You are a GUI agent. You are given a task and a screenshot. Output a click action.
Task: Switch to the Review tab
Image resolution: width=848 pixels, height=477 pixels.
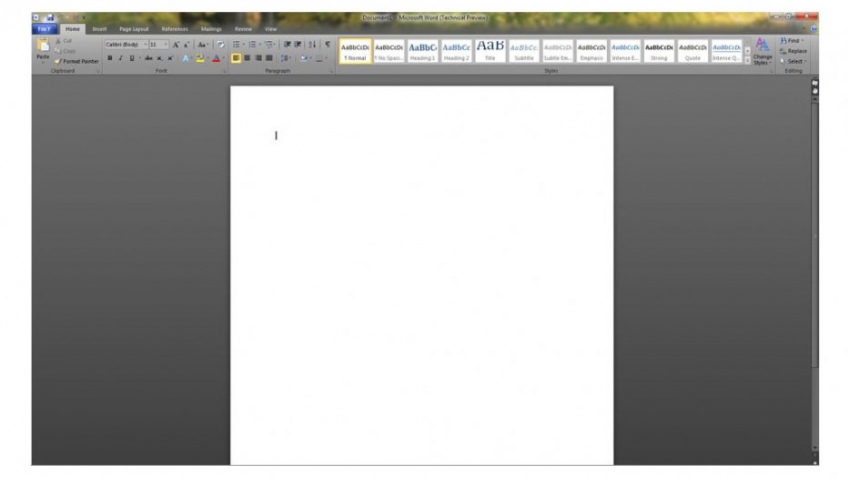pos(243,29)
